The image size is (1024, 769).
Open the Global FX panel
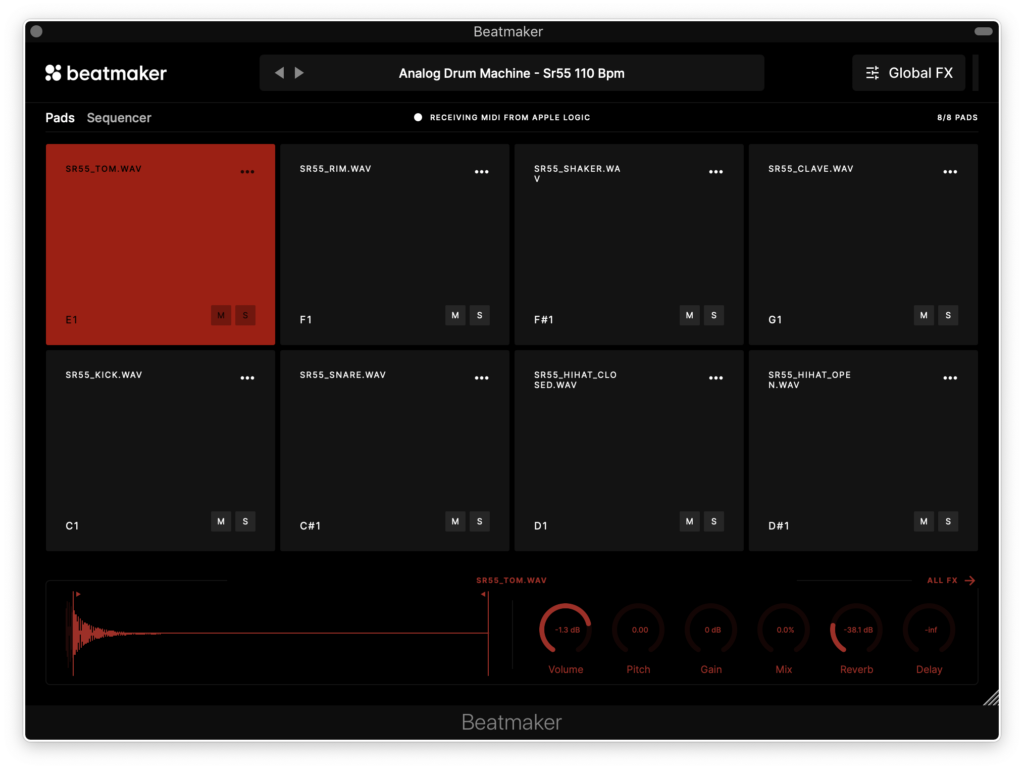click(908, 73)
